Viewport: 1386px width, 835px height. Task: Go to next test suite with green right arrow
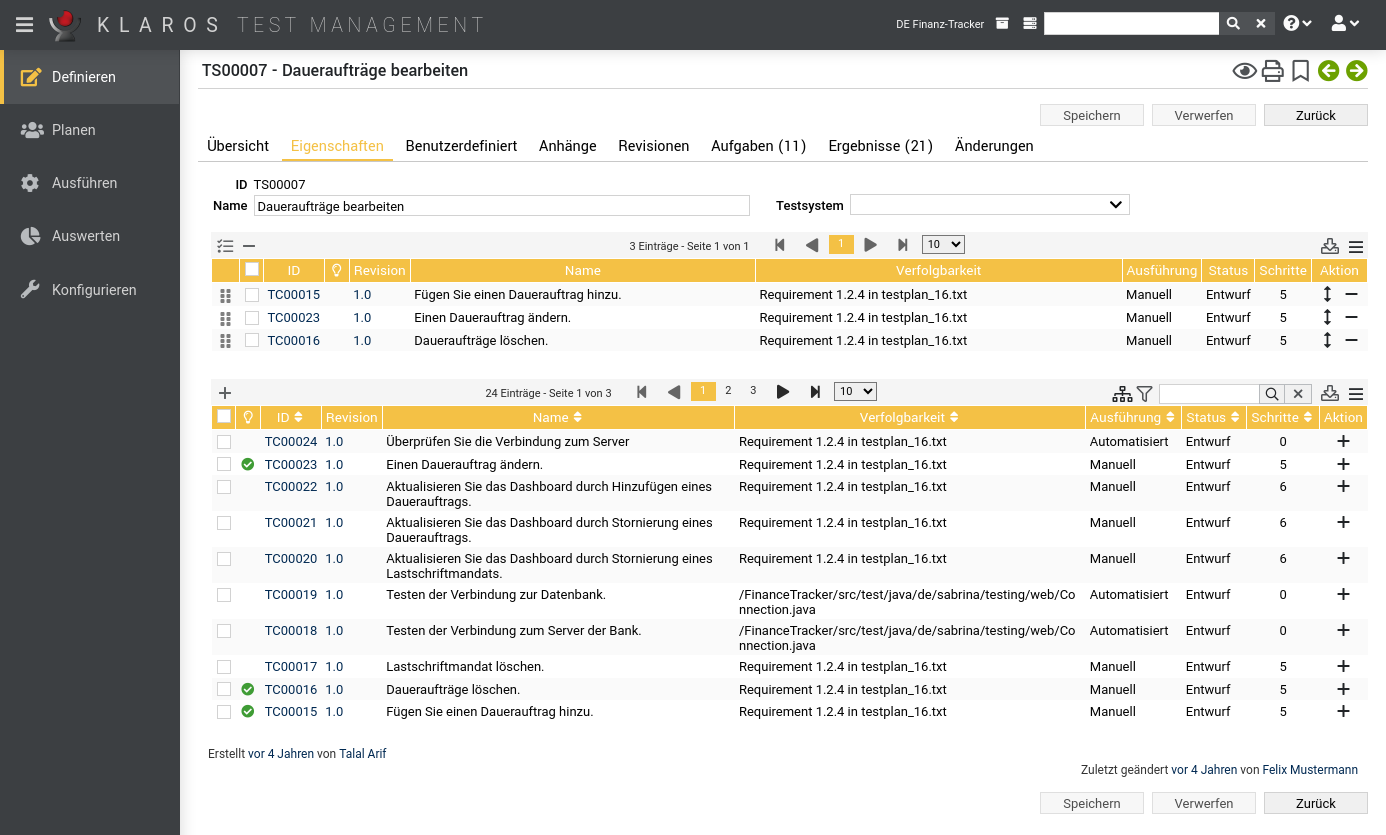click(x=1356, y=70)
